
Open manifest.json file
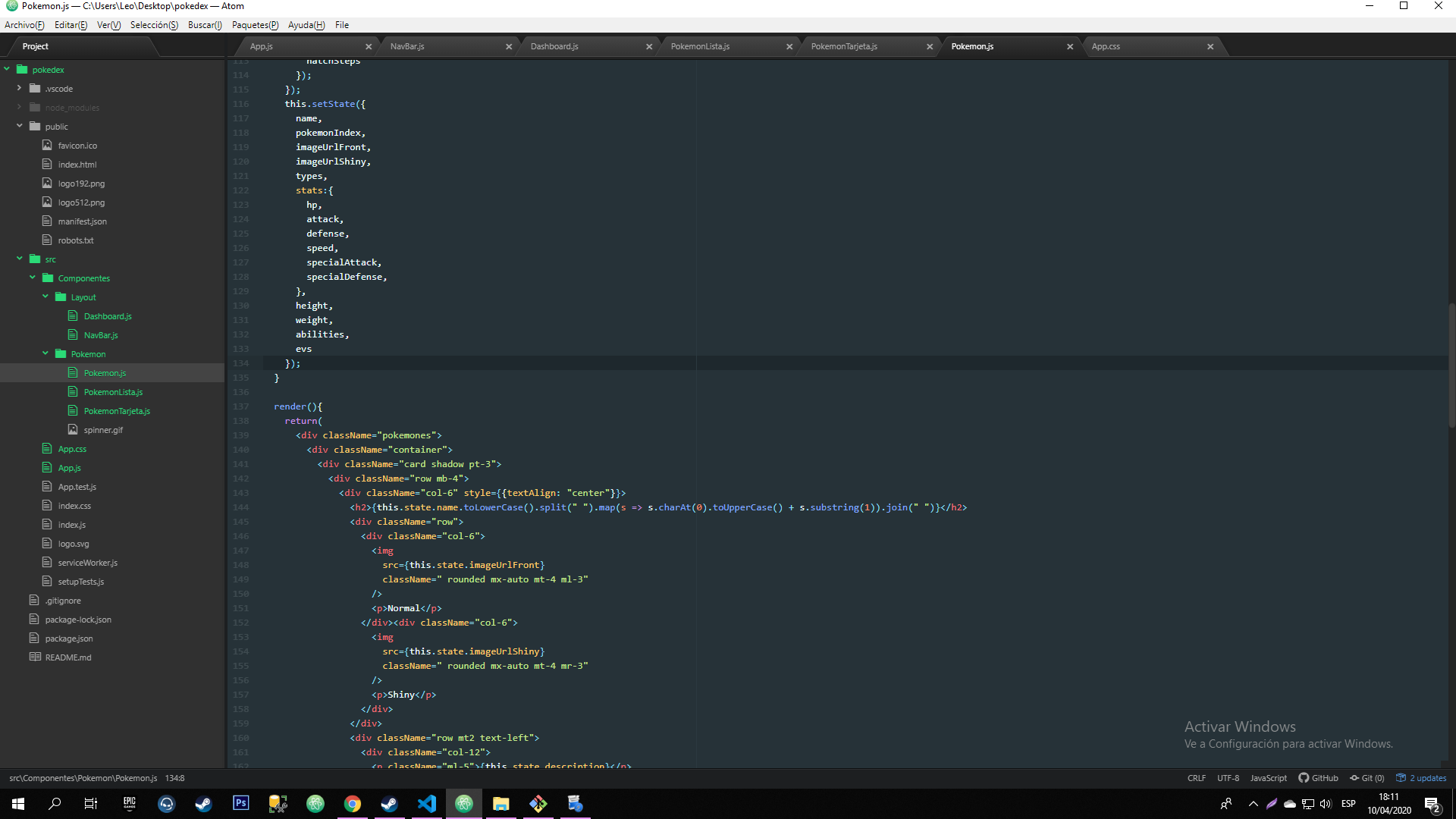(83, 221)
